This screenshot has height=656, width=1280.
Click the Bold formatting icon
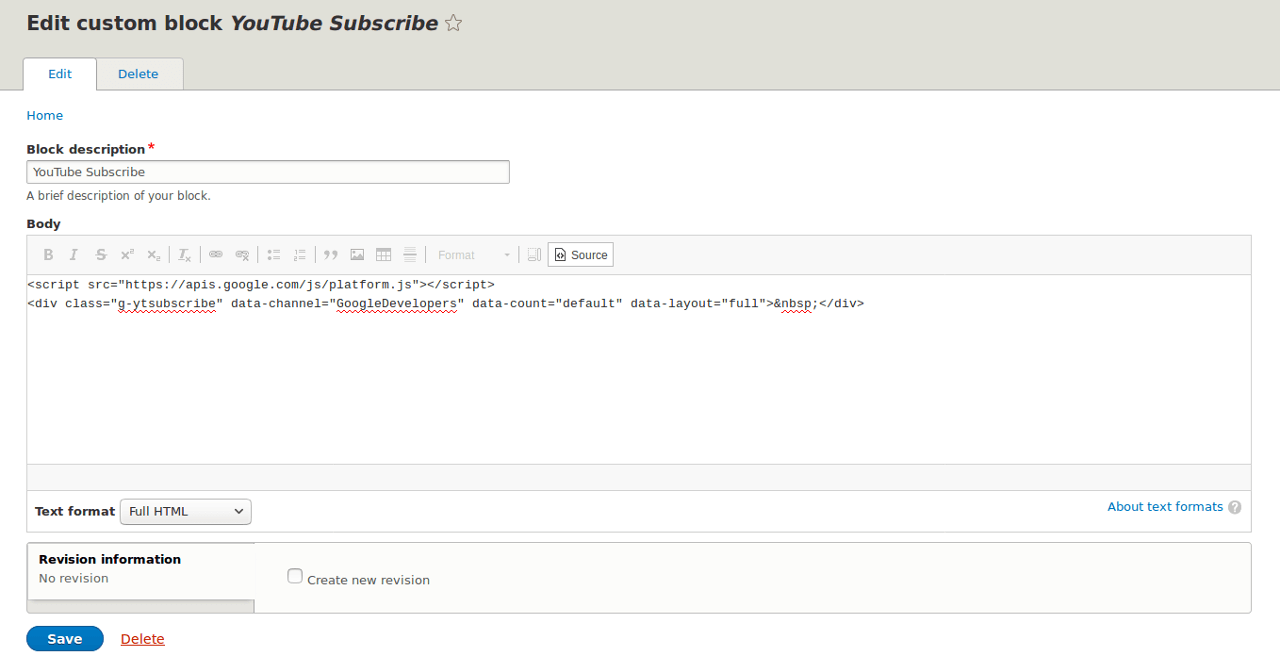click(48, 255)
